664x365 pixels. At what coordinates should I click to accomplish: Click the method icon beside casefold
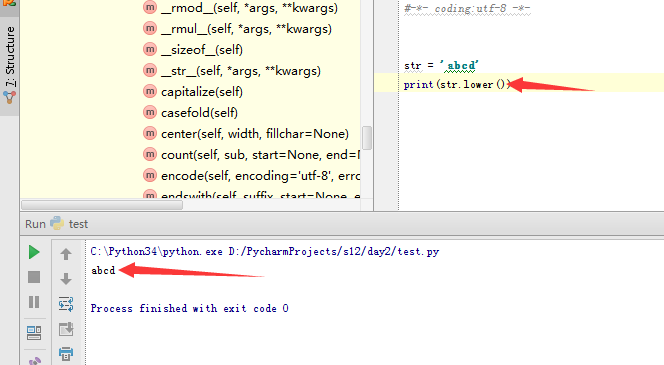pyautogui.click(x=149, y=113)
